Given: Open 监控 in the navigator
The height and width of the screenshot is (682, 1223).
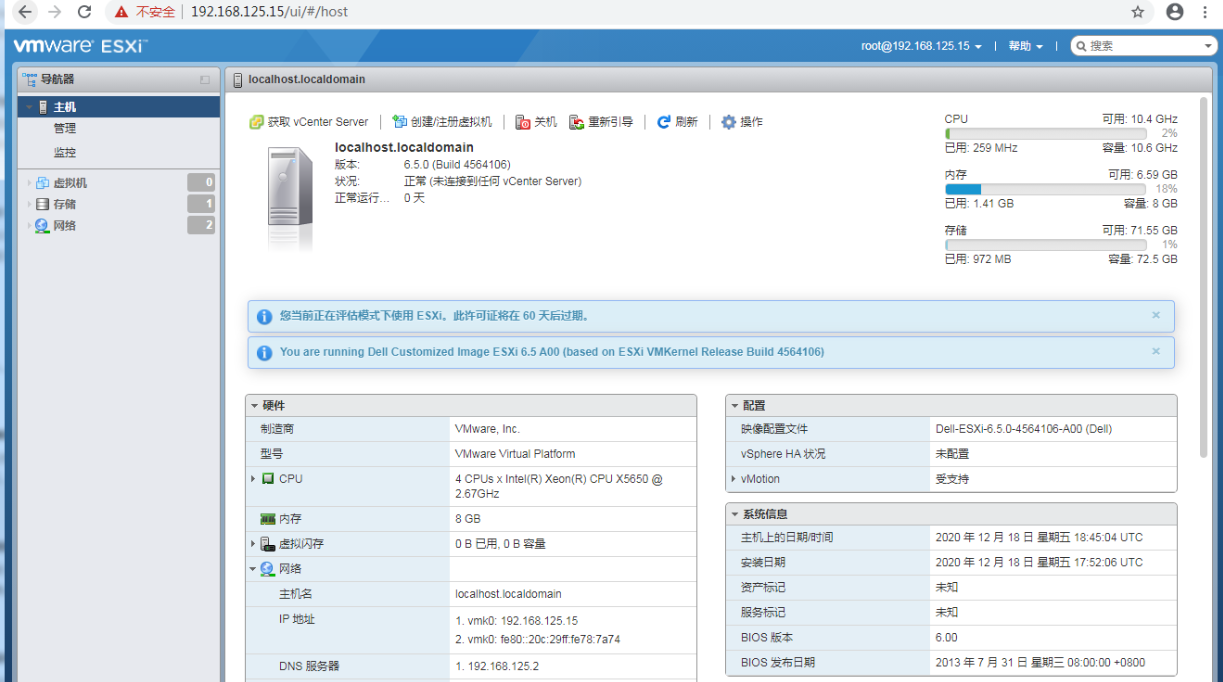Looking at the screenshot, I should [x=65, y=153].
